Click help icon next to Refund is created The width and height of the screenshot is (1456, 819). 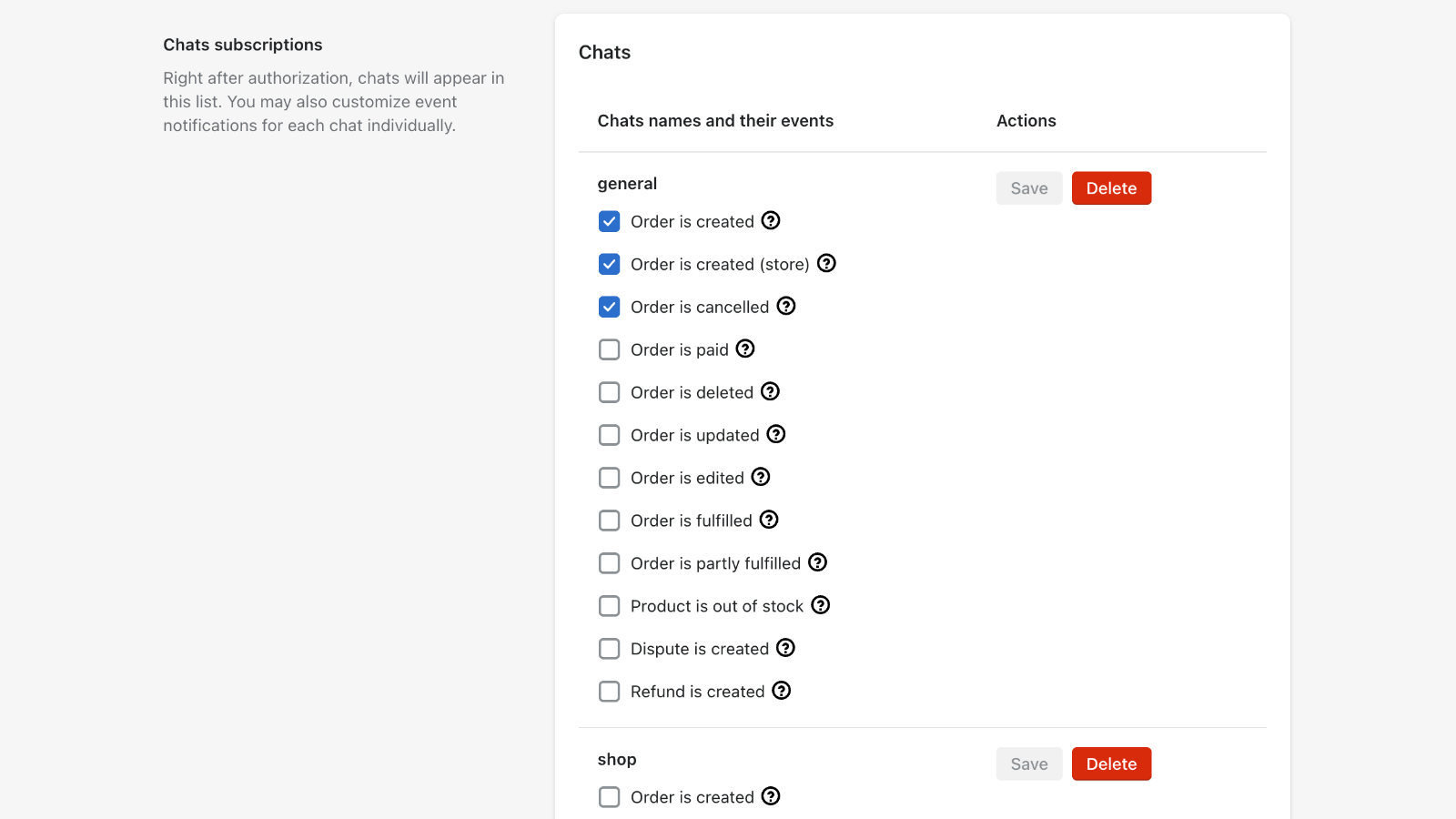[782, 692]
